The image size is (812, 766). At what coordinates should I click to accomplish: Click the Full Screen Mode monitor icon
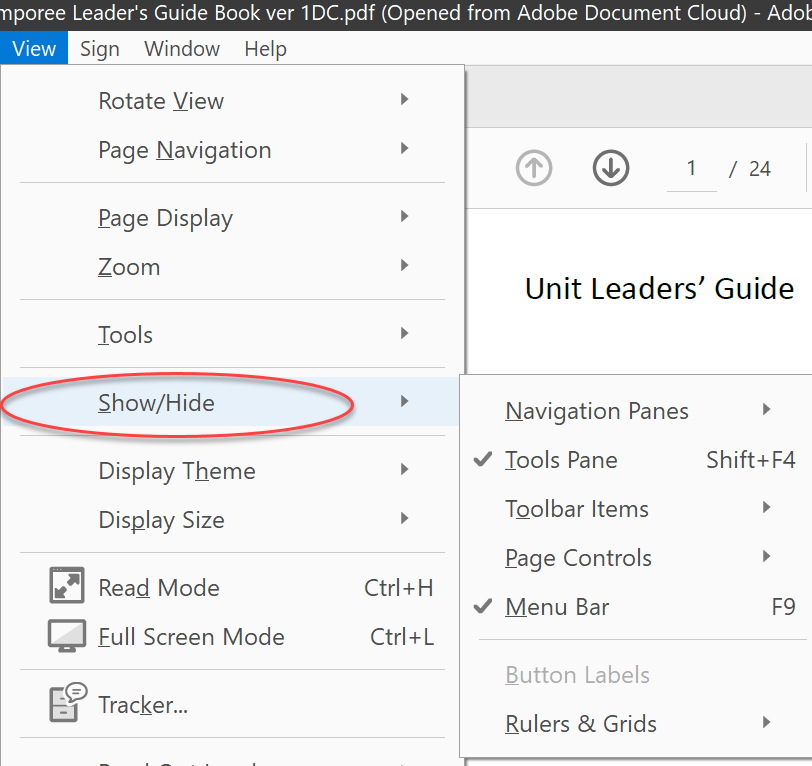tap(66, 636)
